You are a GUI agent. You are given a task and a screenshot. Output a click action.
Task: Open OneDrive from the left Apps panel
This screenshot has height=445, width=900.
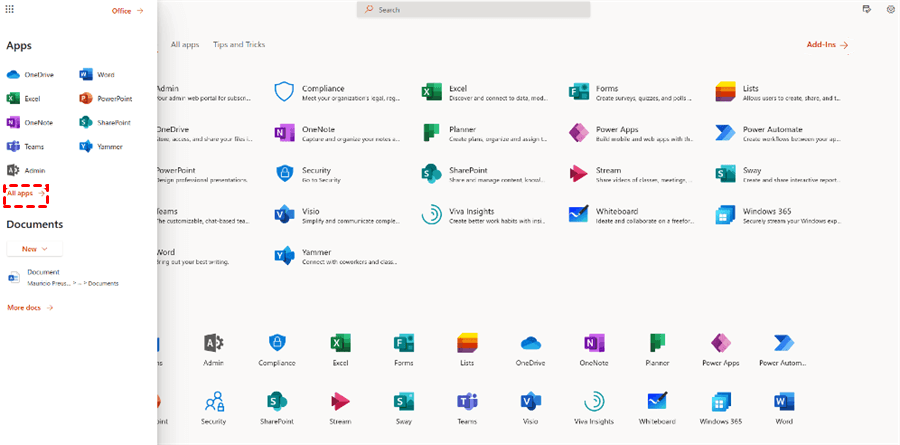(30, 75)
